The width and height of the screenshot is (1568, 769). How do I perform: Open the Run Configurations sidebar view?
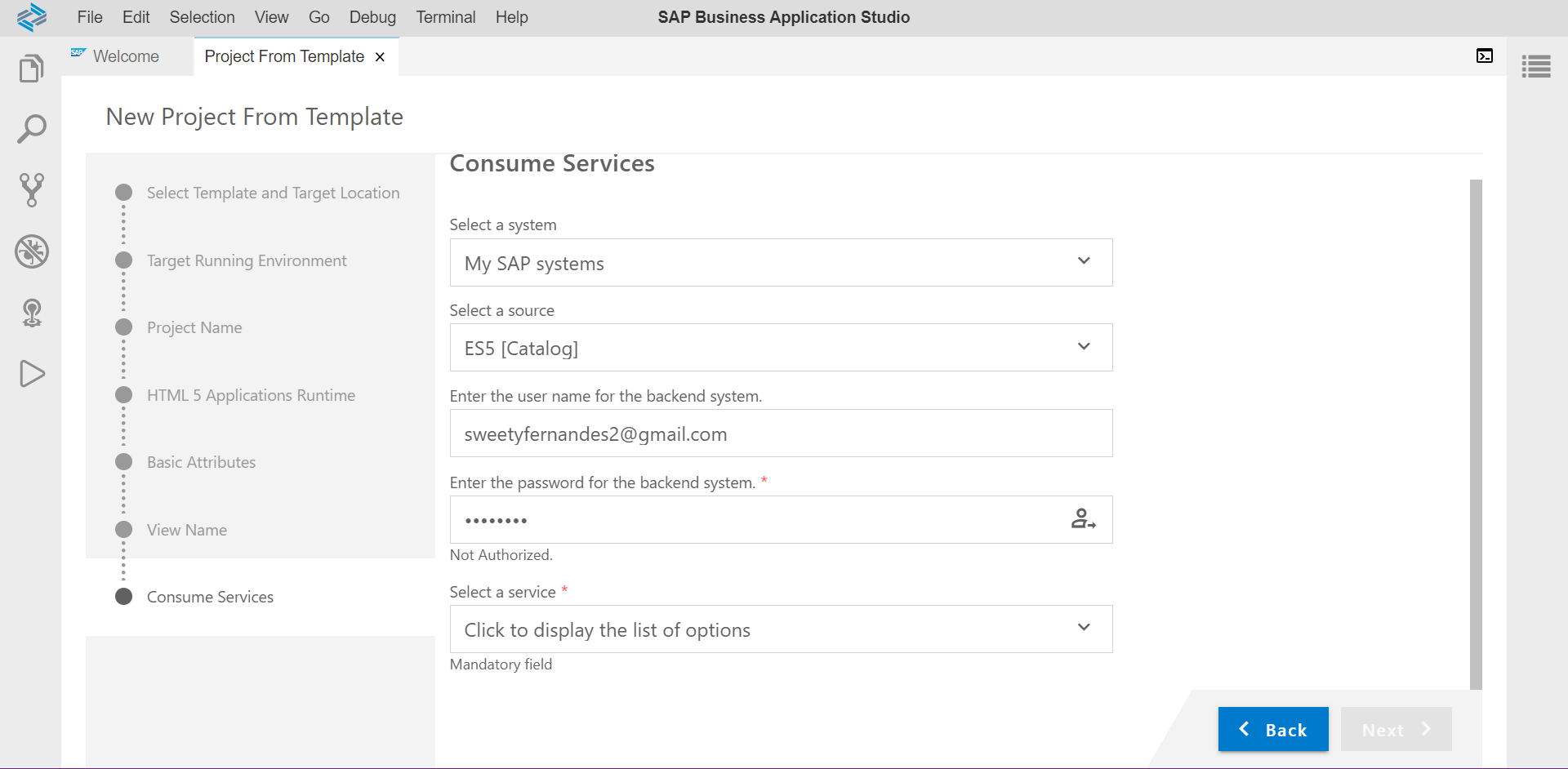pyautogui.click(x=31, y=313)
